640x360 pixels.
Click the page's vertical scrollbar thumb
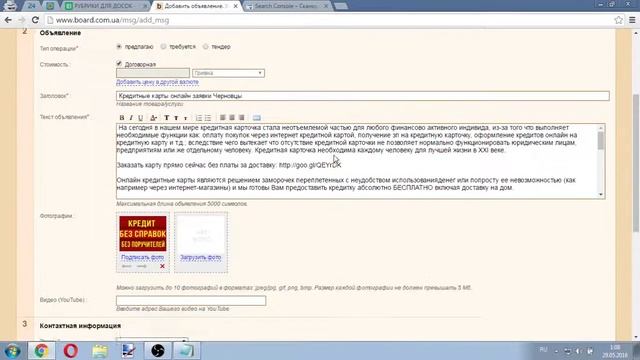coord(636,162)
